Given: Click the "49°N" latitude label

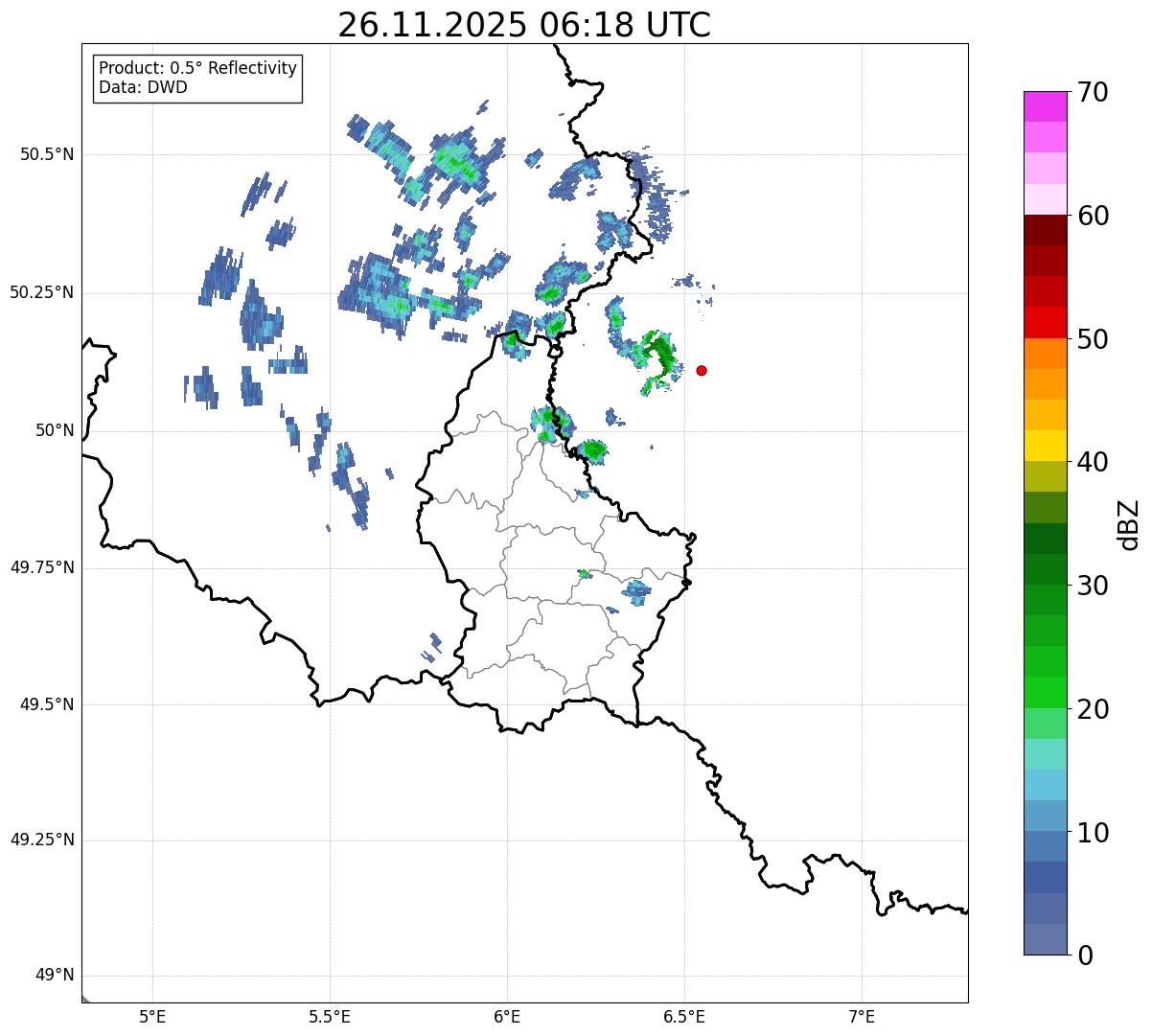Looking at the screenshot, I should tap(55, 975).
